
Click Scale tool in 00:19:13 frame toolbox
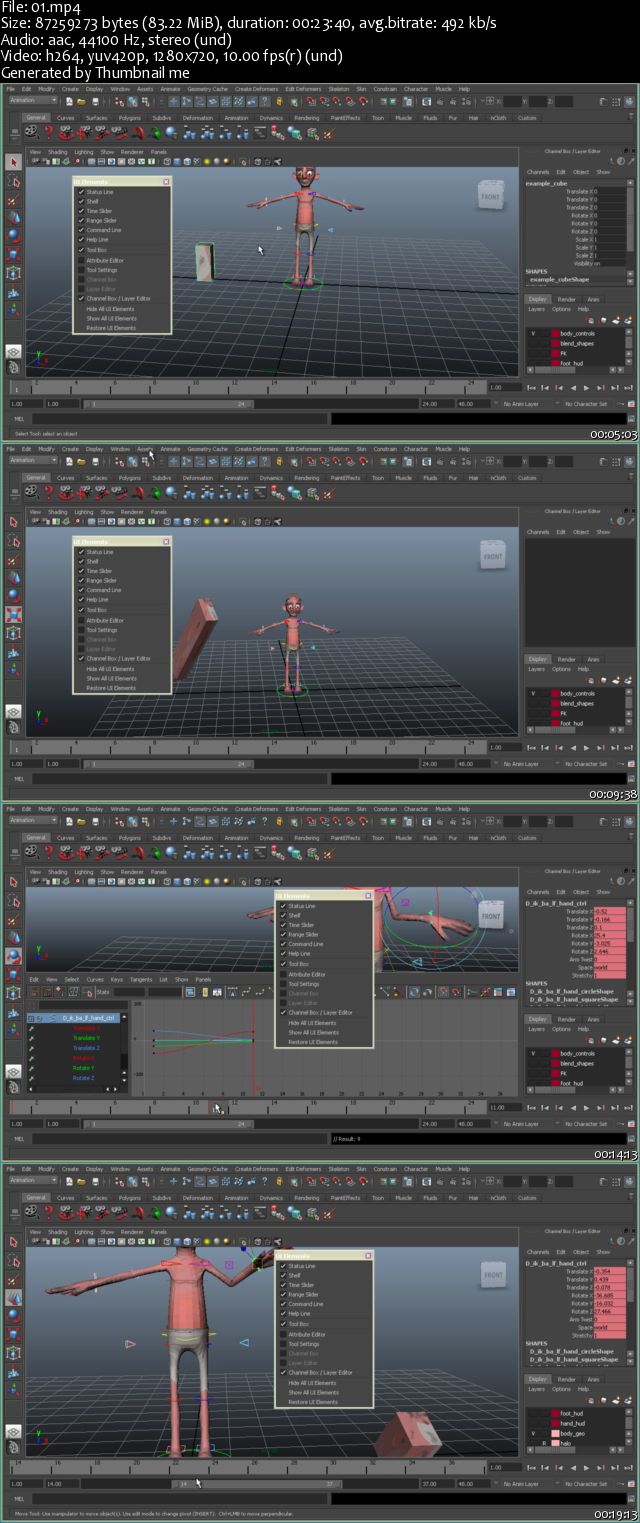[x=14, y=1334]
